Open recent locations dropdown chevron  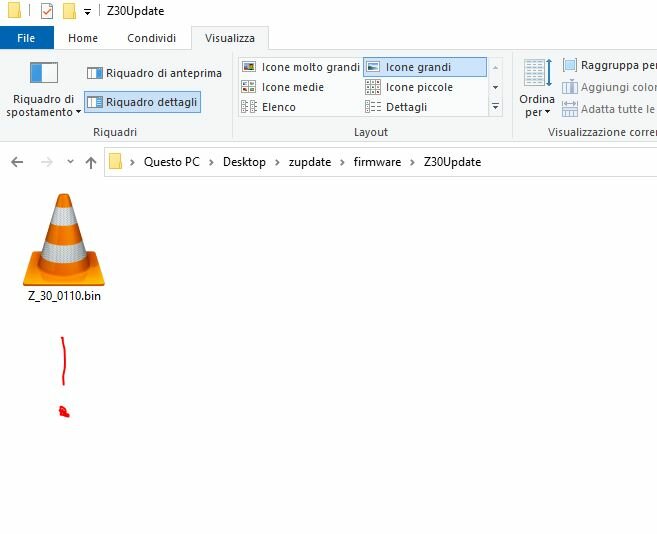70,161
